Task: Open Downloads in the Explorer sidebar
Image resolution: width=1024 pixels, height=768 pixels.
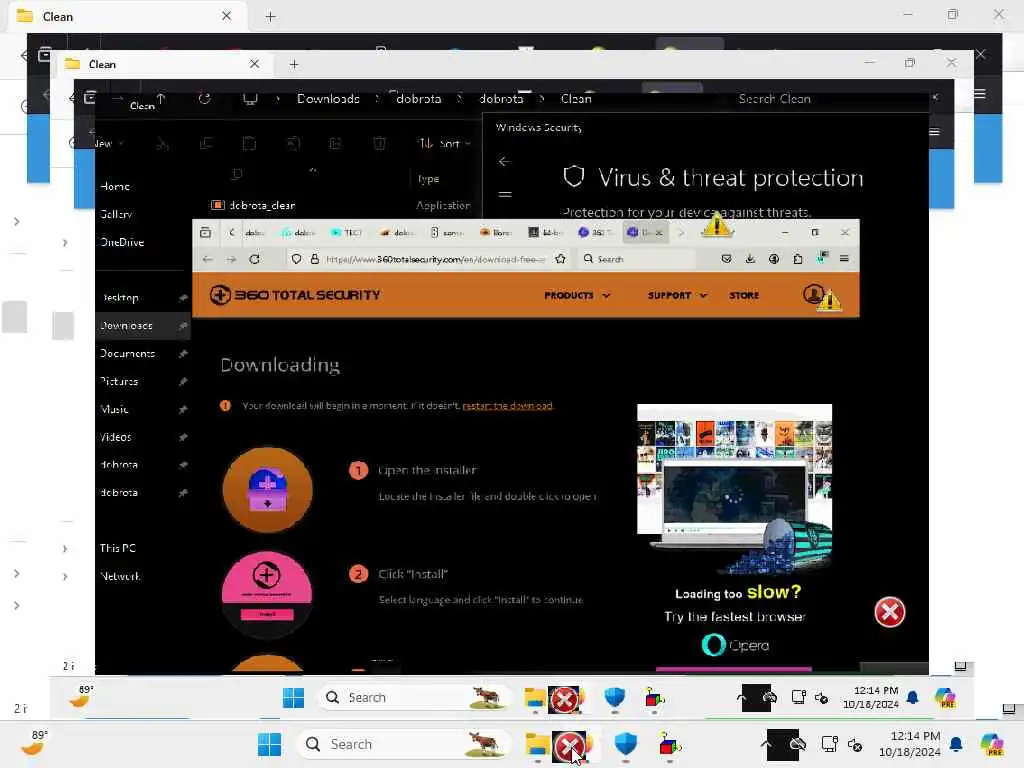Action: coord(143,325)
